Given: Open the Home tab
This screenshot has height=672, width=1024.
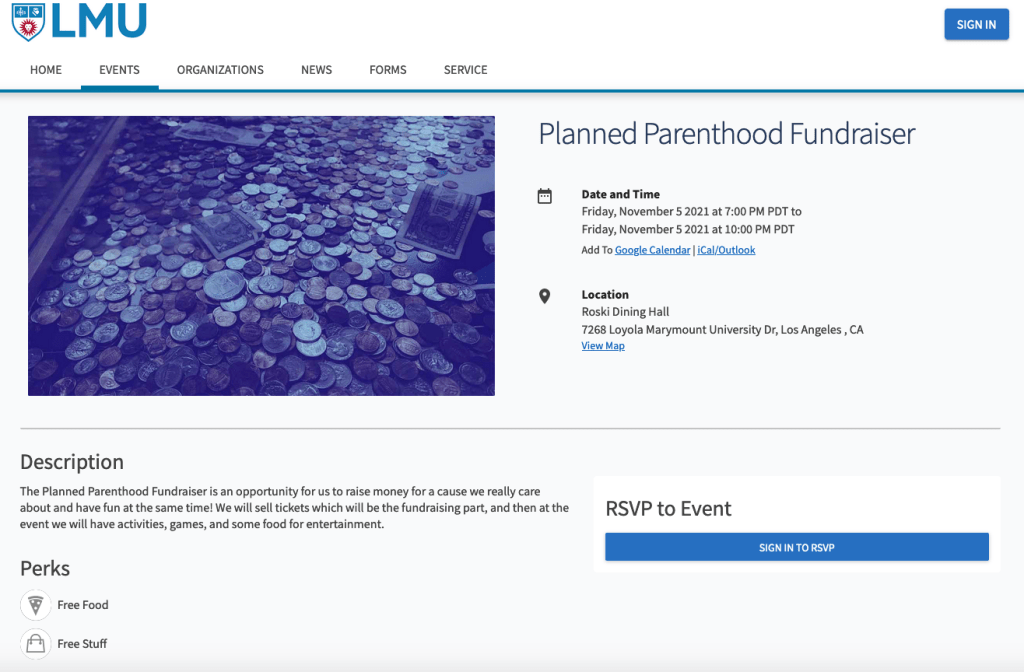Looking at the screenshot, I should coord(46,70).
